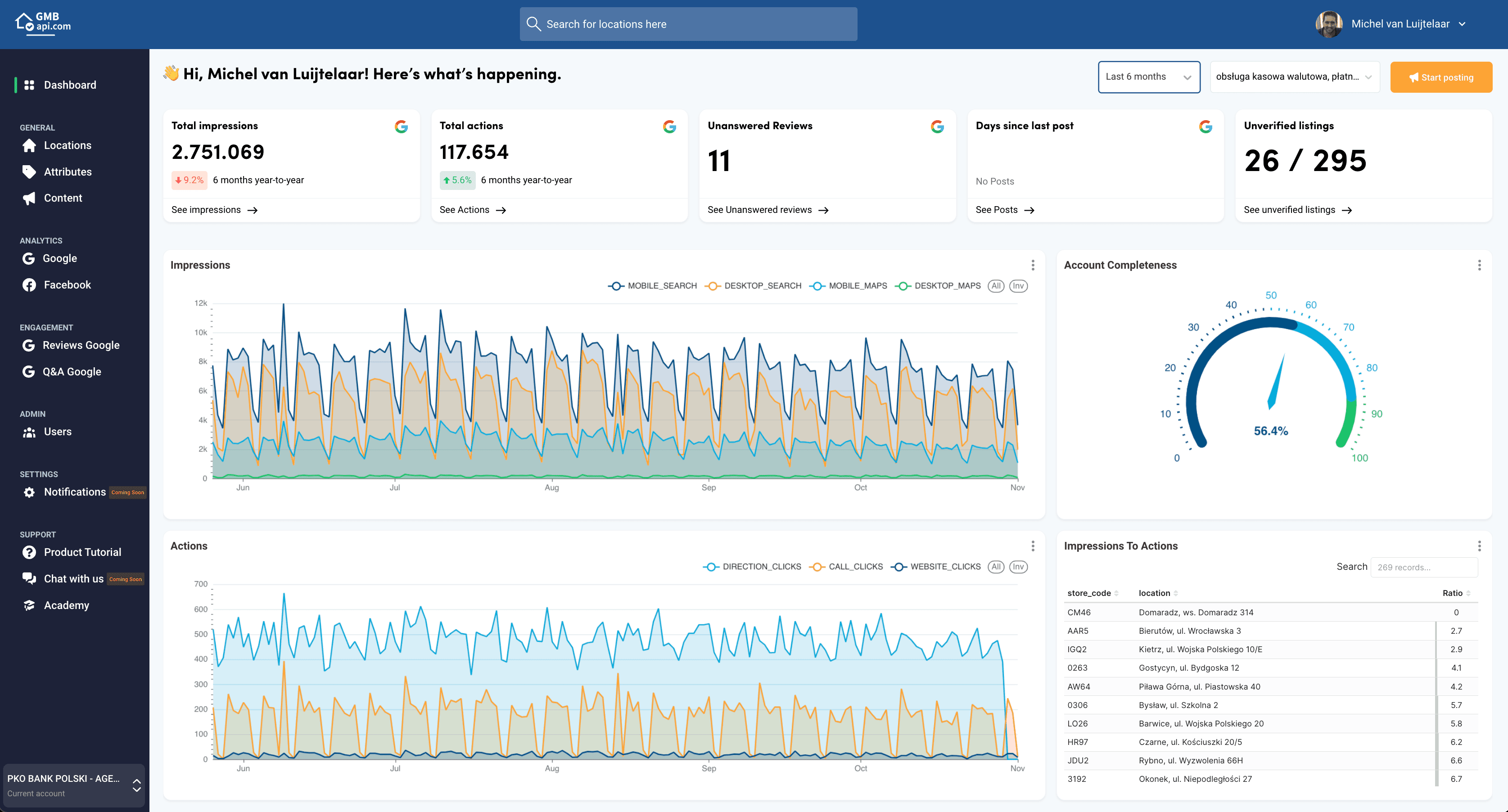The image size is (1508, 812).
Task: Click the Users people icon in sidebar
Action: click(x=29, y=432)
